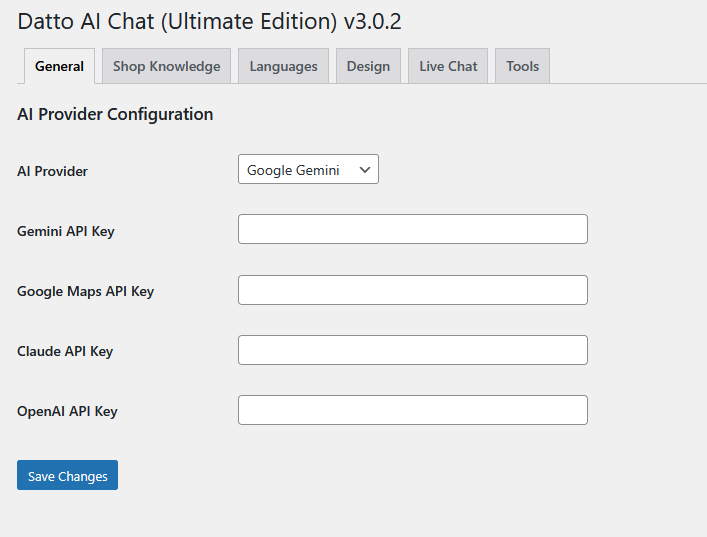707x537 pixels.
Task: Click the AI Provider Configuration heading
Action: (x=115, y=114)
